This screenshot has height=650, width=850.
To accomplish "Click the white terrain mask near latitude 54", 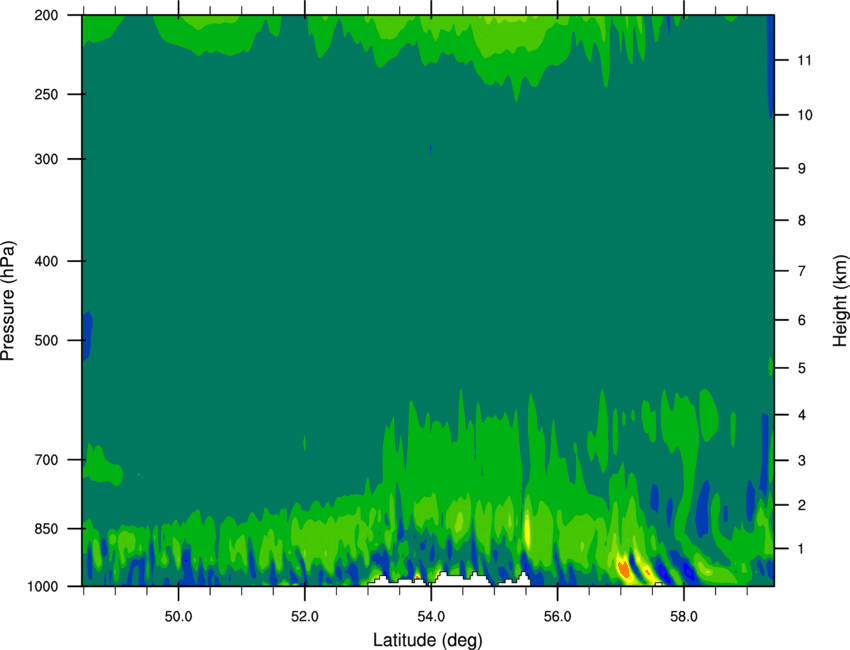I will tap(453, 579).
